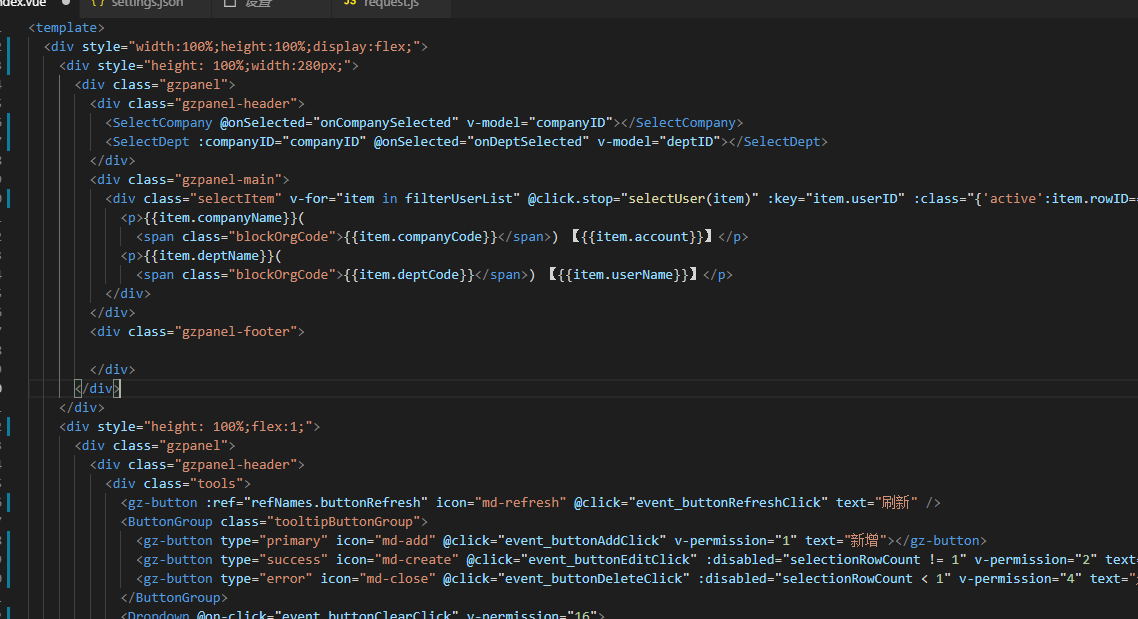Click the md-add icon value
The width and height of the screenshot is (1138, 619).
tap(405, 541)
